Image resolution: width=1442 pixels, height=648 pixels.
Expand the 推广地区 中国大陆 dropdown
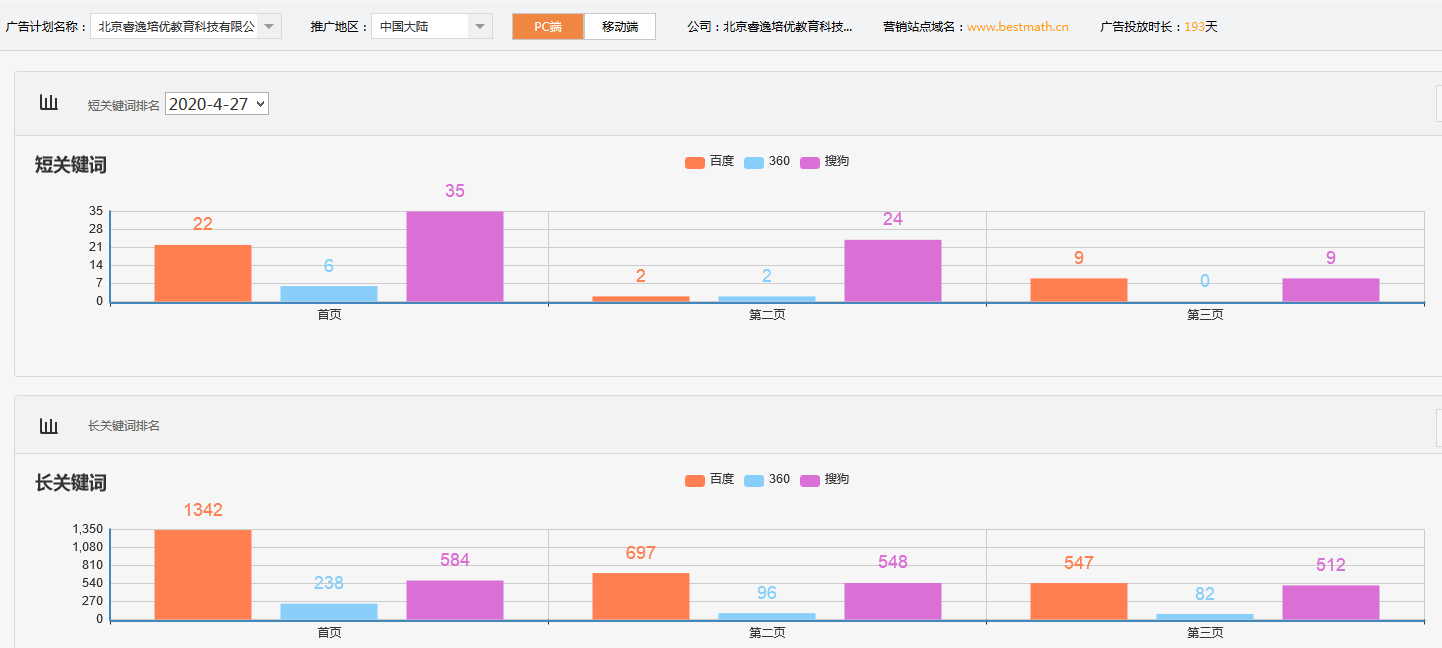(x=480, y=26)
